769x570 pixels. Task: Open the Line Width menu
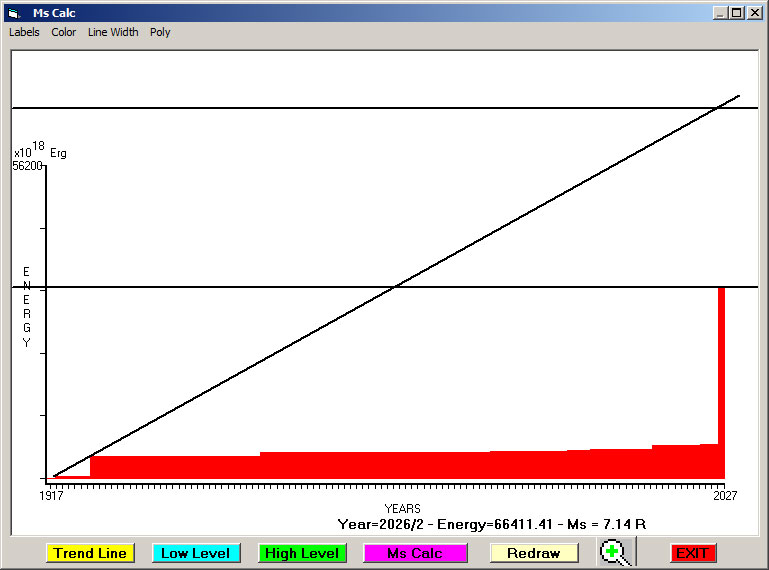[x=113, y=32]
